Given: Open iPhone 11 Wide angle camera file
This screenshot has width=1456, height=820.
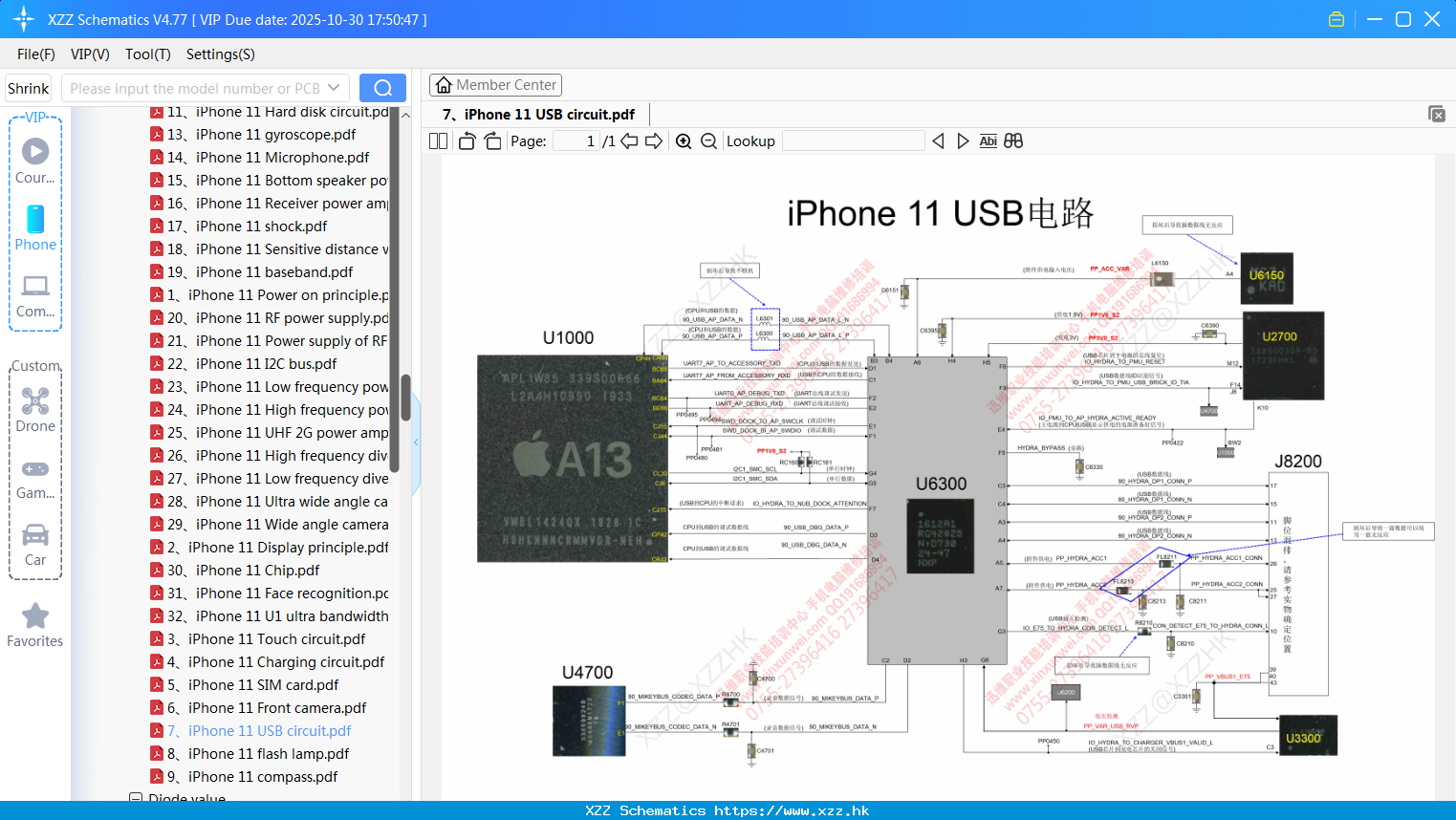Looking at the screenshot, I should coord(270,525).
